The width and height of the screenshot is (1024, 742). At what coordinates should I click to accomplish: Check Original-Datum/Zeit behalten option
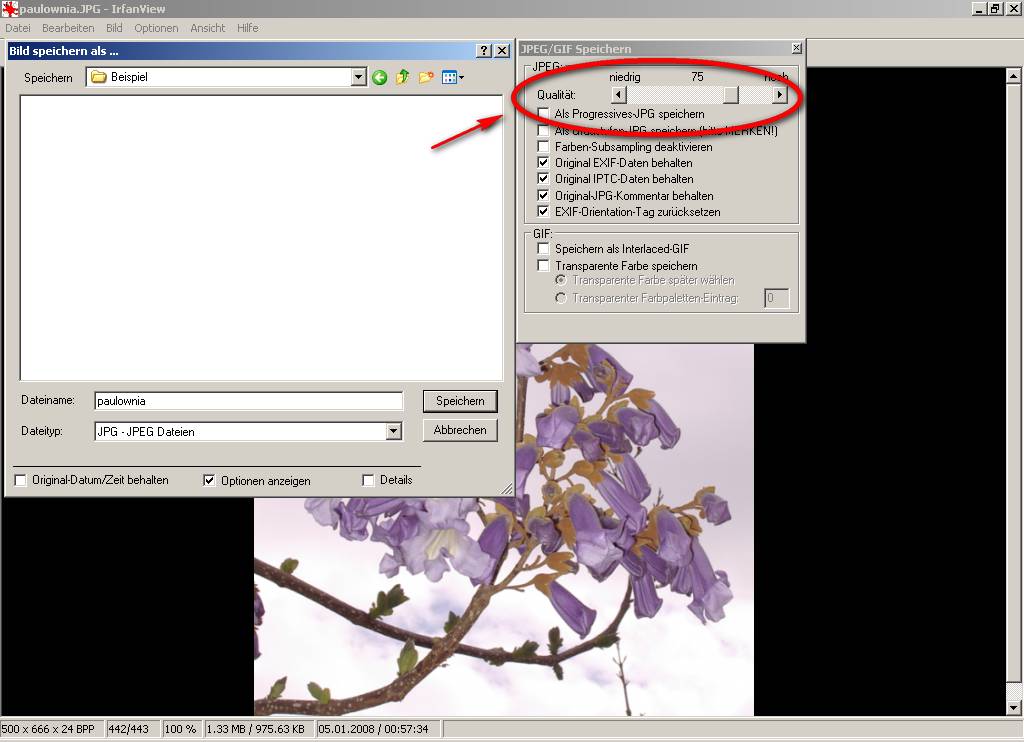point(21,480)
